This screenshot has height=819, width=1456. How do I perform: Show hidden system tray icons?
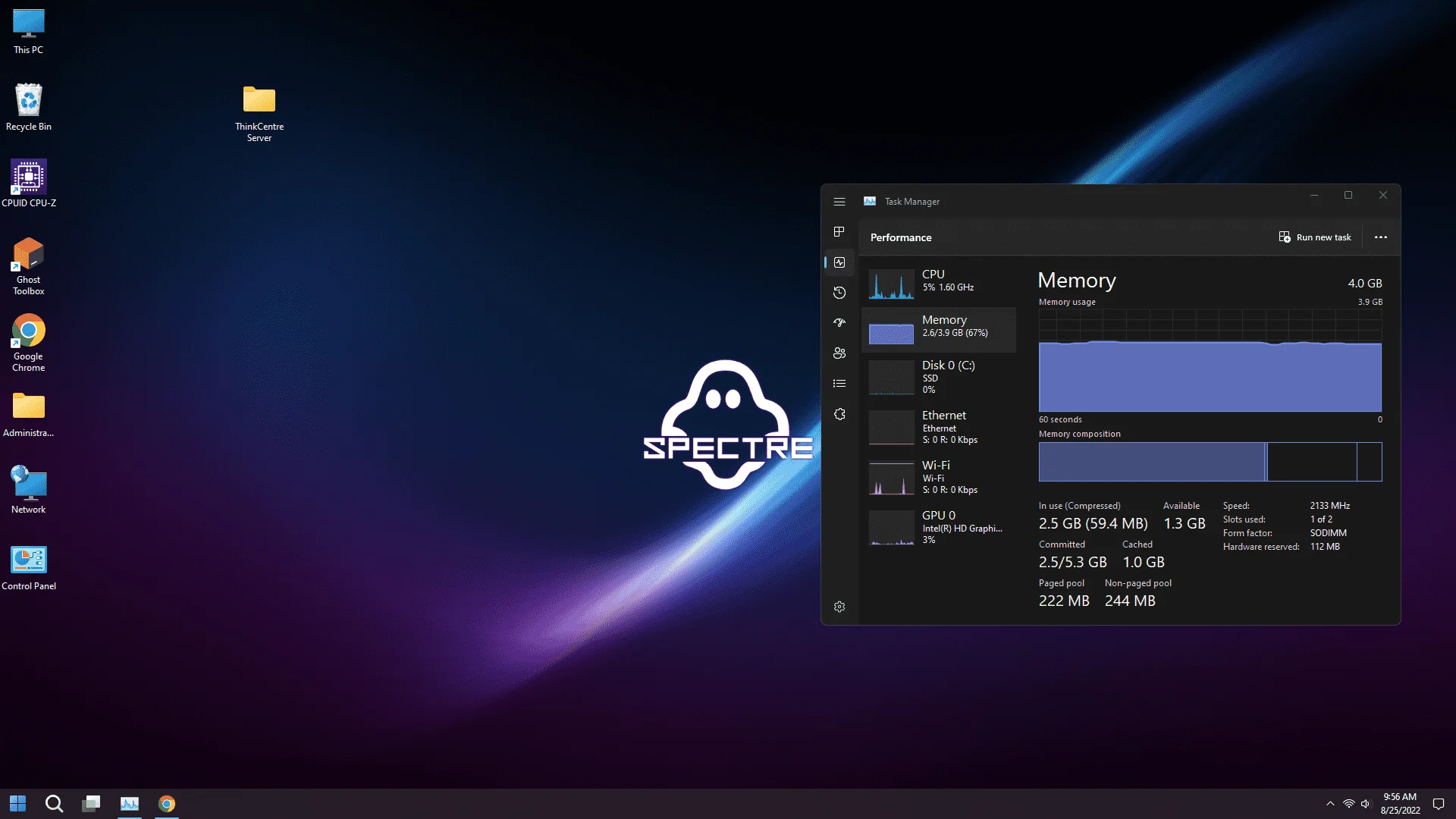point(1330,804)
